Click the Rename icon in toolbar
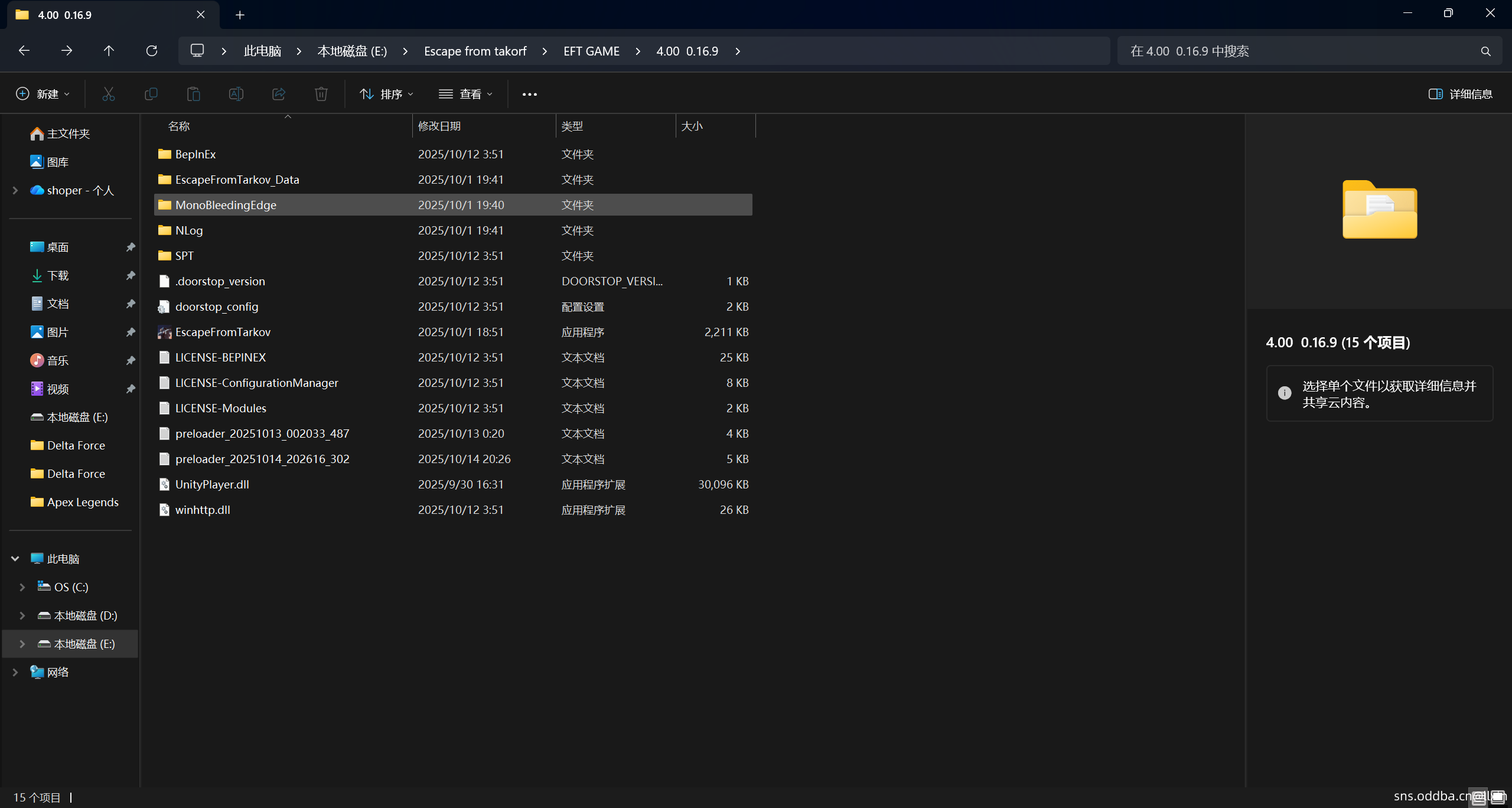The width and height of the screenshot is (1512, 808). [x=236, y=94]
